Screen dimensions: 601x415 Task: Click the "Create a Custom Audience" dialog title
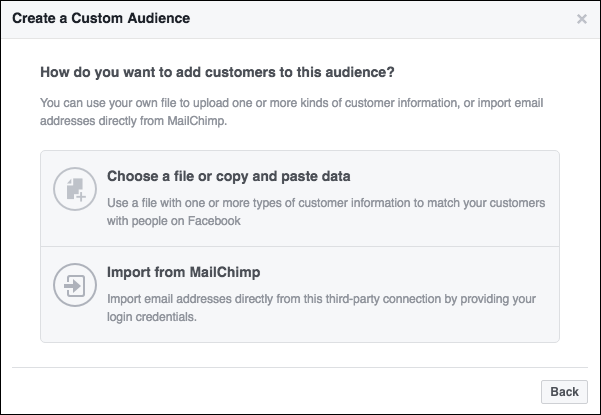(101, 19)
